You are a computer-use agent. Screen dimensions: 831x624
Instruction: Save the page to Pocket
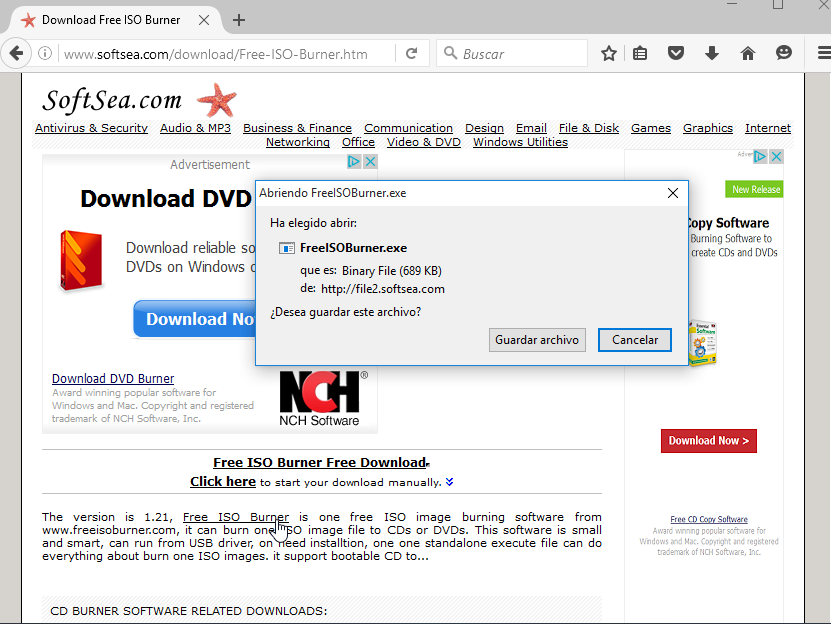676,52
